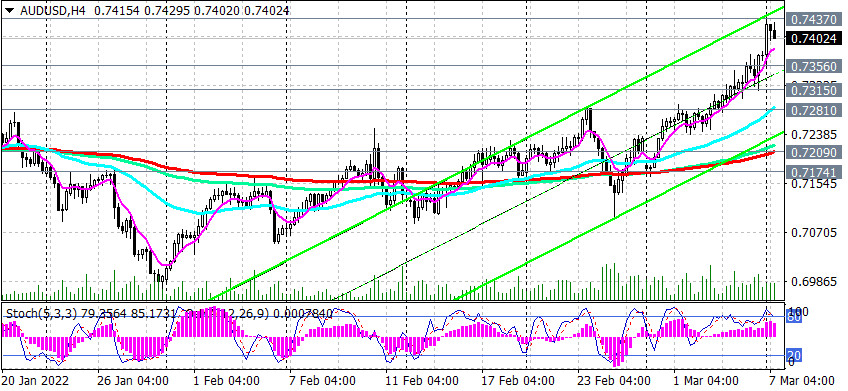Click the 0.71545 price scale value
Image resolution: width=848 pixels, height=391 pixels.
(814, 184)
